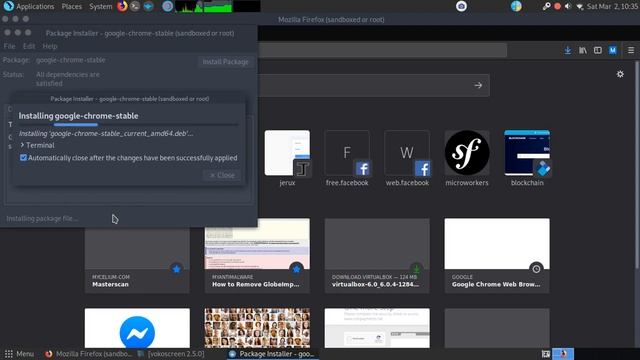The height and width of the screenshot is (360, 640).
Task: Click the highlighted workspace switcher cell
Action: coord(563,354)
